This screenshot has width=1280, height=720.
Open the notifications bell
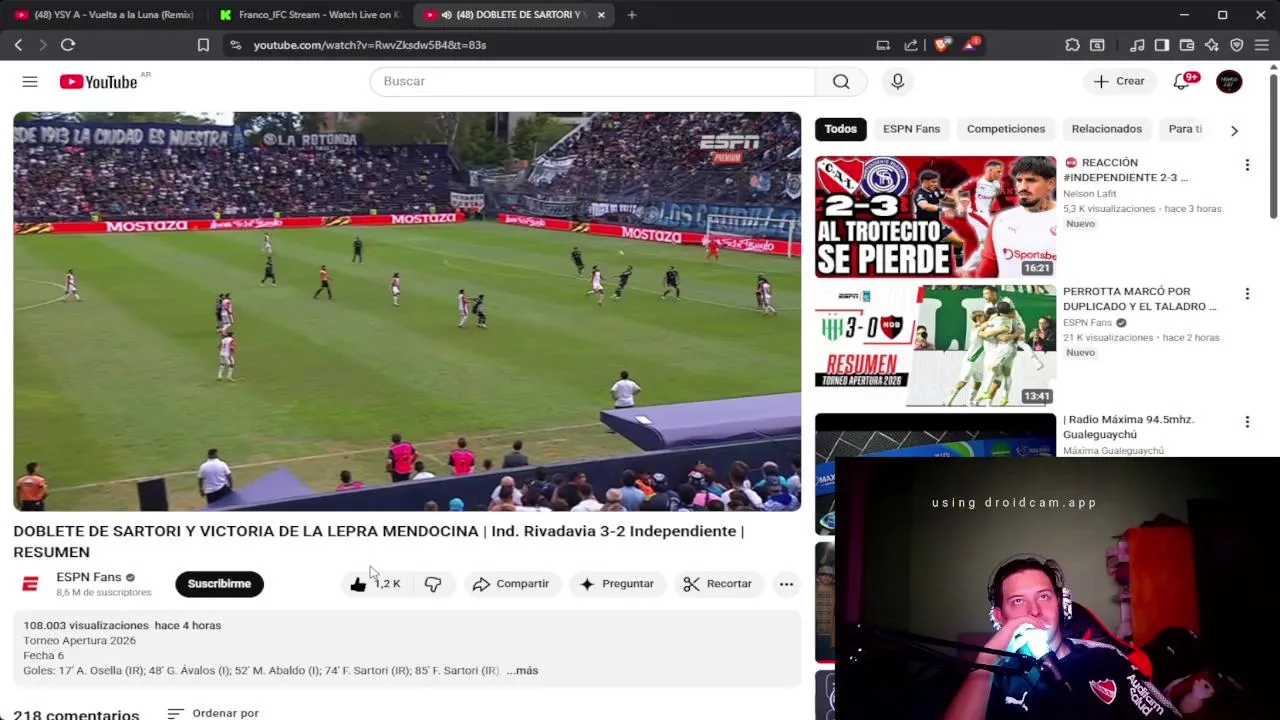(x=1182, y=81)
